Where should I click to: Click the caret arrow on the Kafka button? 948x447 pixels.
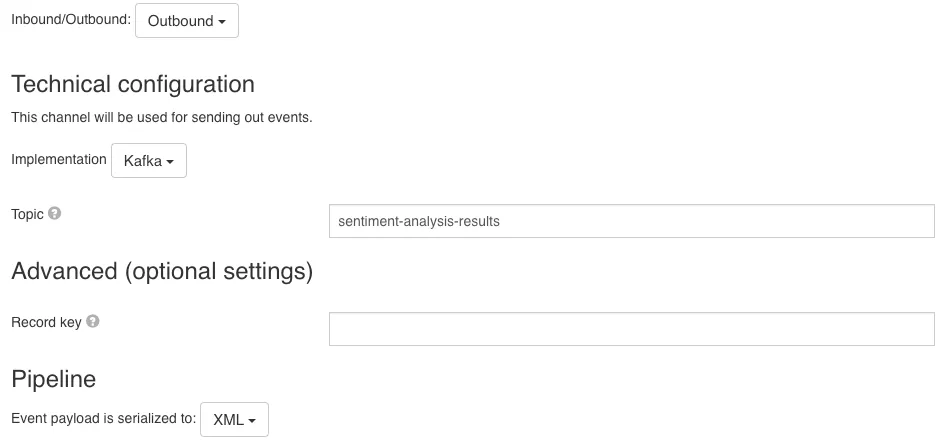pyautogui.click(x=170, y=162)
